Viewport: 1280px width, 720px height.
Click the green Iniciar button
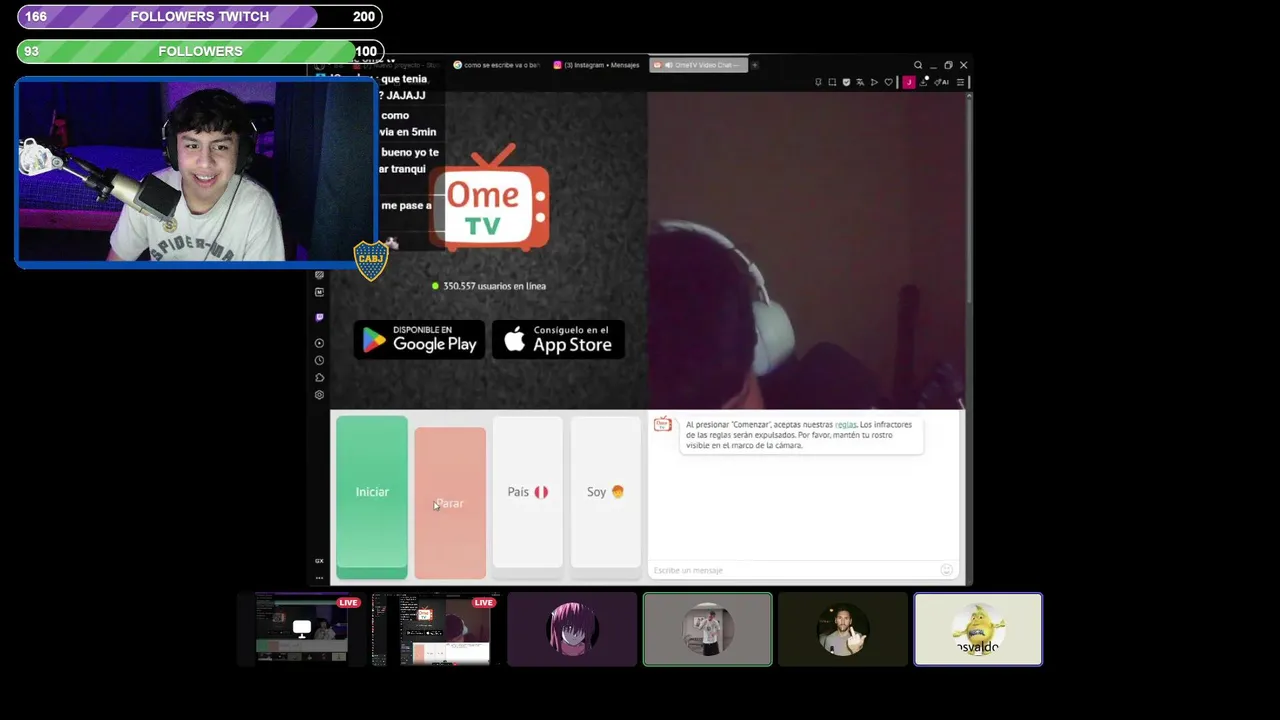coord(372,497)
